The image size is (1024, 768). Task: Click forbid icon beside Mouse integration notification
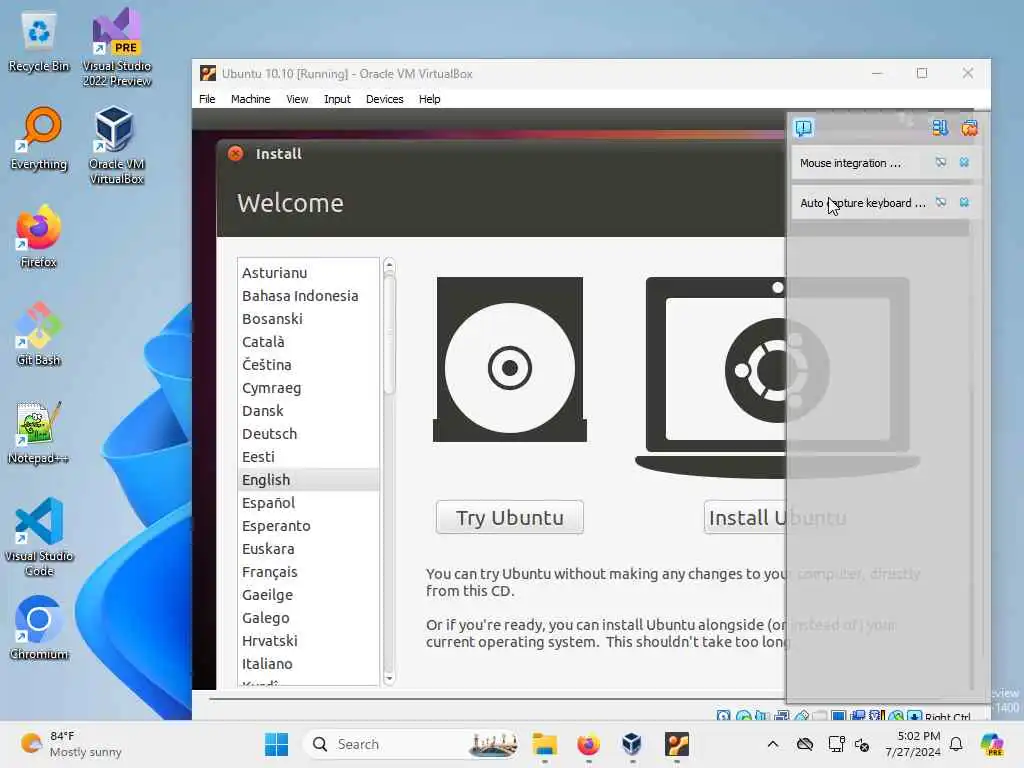pos(940,163)
